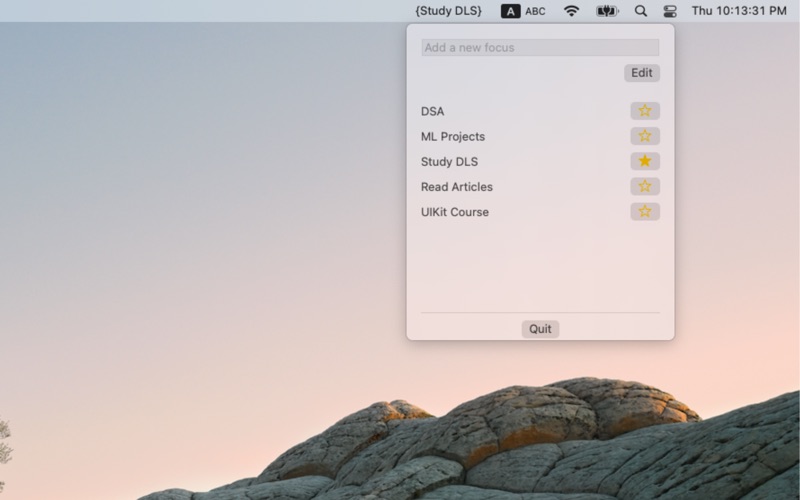Screen dimensions: 800x500
Task: Open the ABC input source menu
Action: (523, 11)
